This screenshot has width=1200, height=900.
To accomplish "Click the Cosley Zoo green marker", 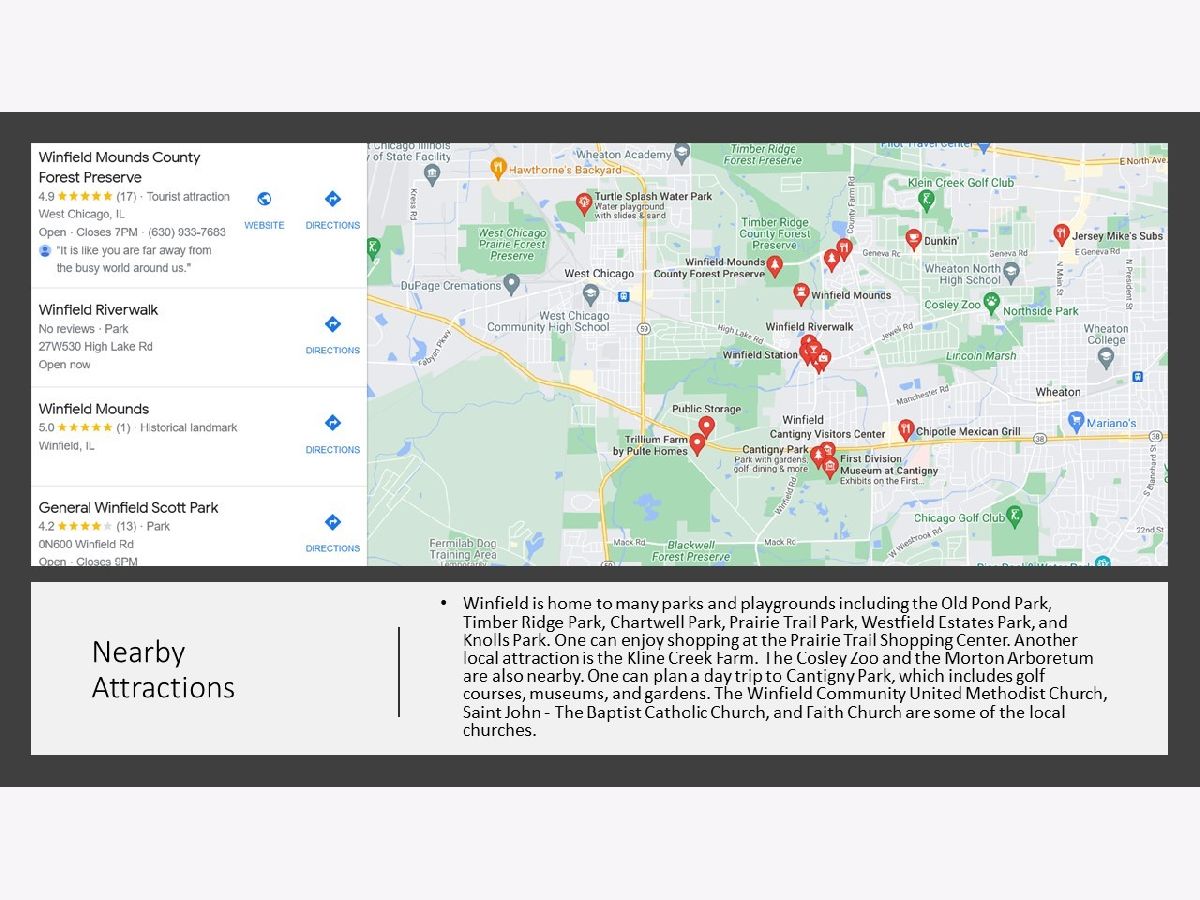I will pyautogui.click(x=992, y=301).
